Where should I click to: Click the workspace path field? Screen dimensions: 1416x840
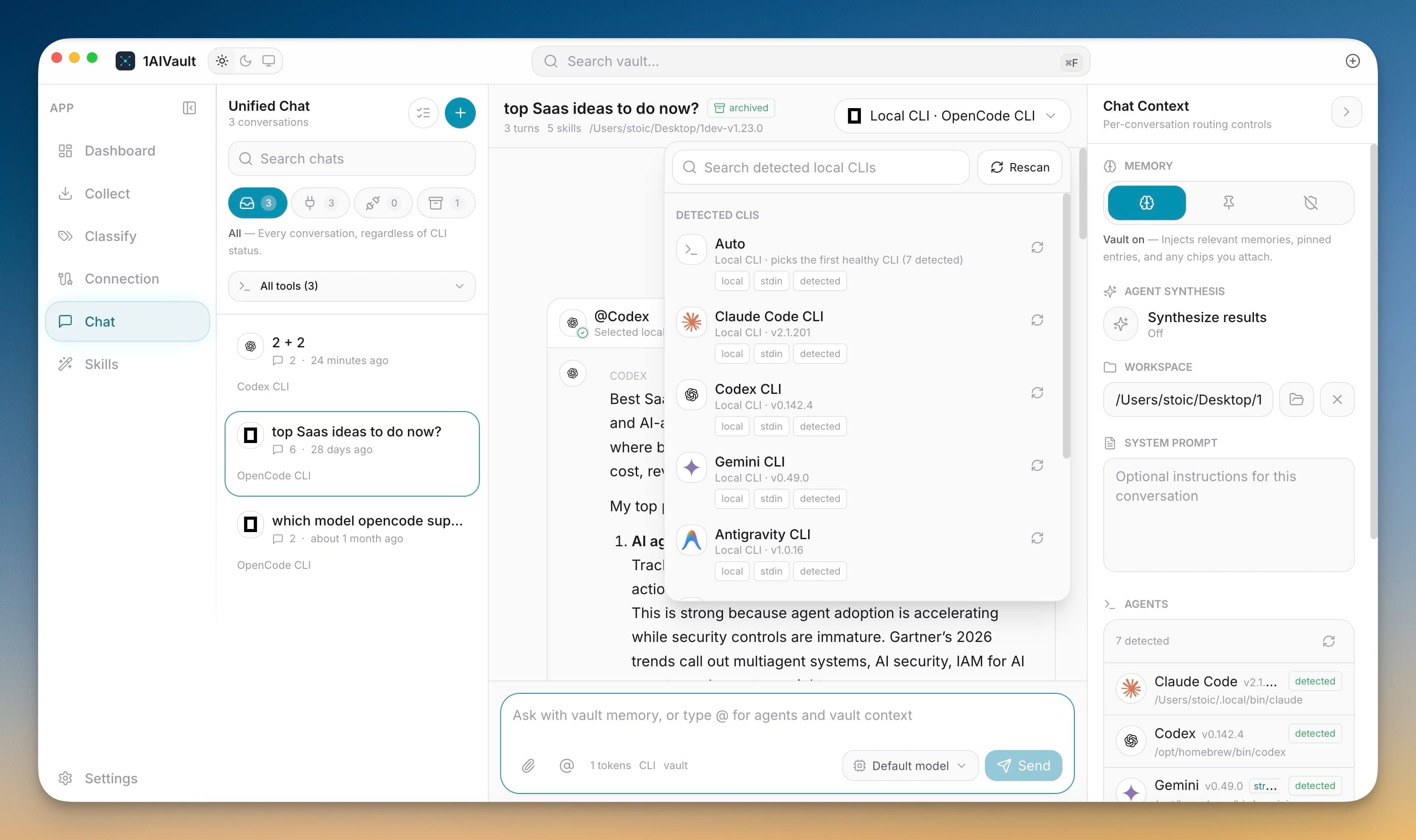(1187, 400)
